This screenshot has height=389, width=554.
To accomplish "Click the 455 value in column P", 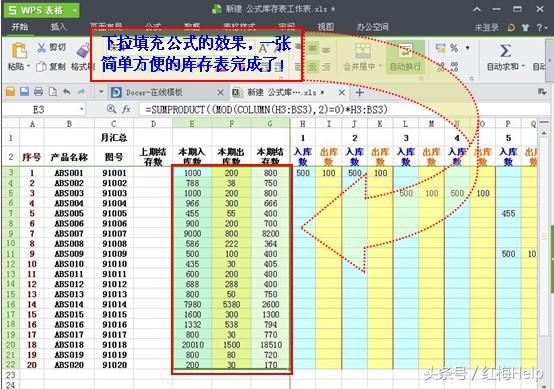I will pyautogui.click(x=508, y=213).
